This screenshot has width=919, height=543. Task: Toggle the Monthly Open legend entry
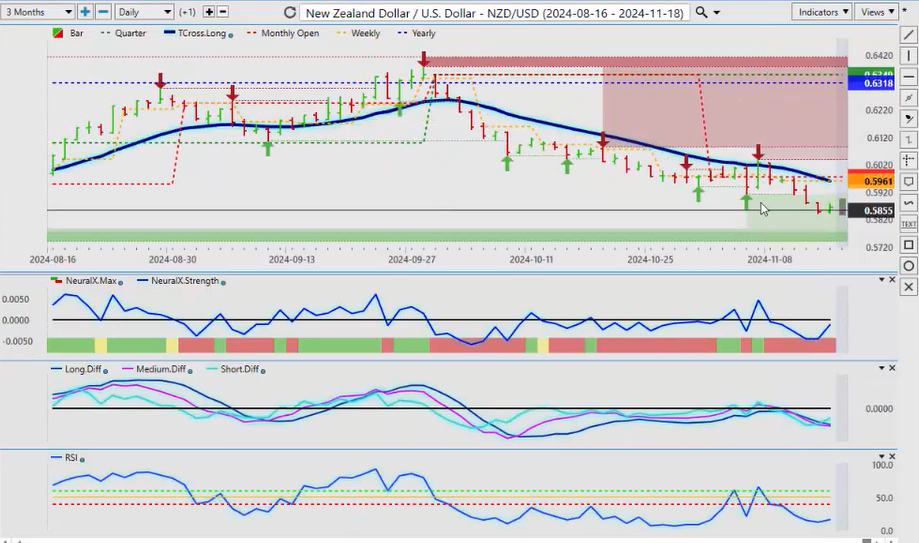click(x=289, y=33)
